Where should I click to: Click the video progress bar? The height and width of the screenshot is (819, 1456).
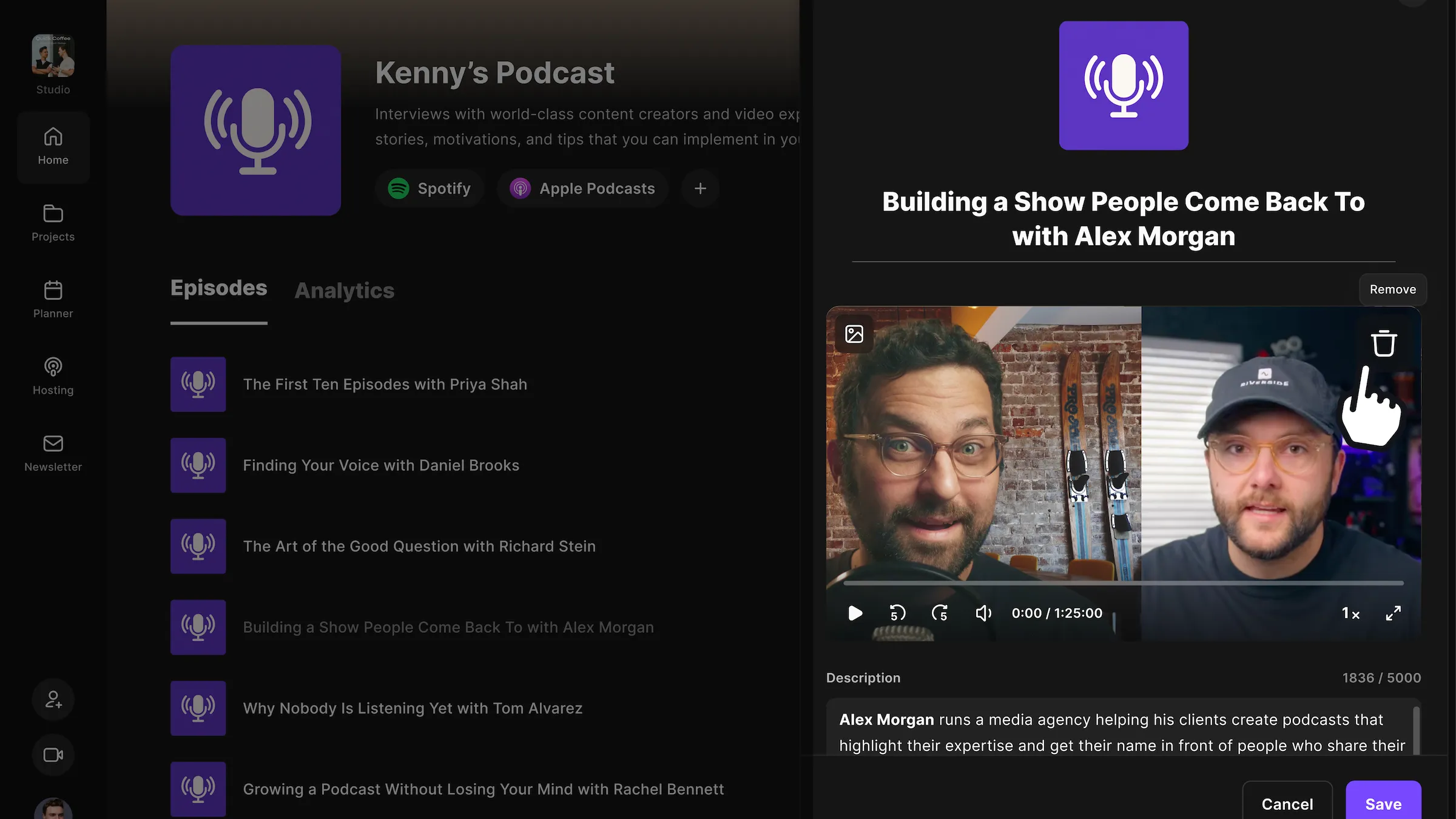click(x=1124, y=583)
